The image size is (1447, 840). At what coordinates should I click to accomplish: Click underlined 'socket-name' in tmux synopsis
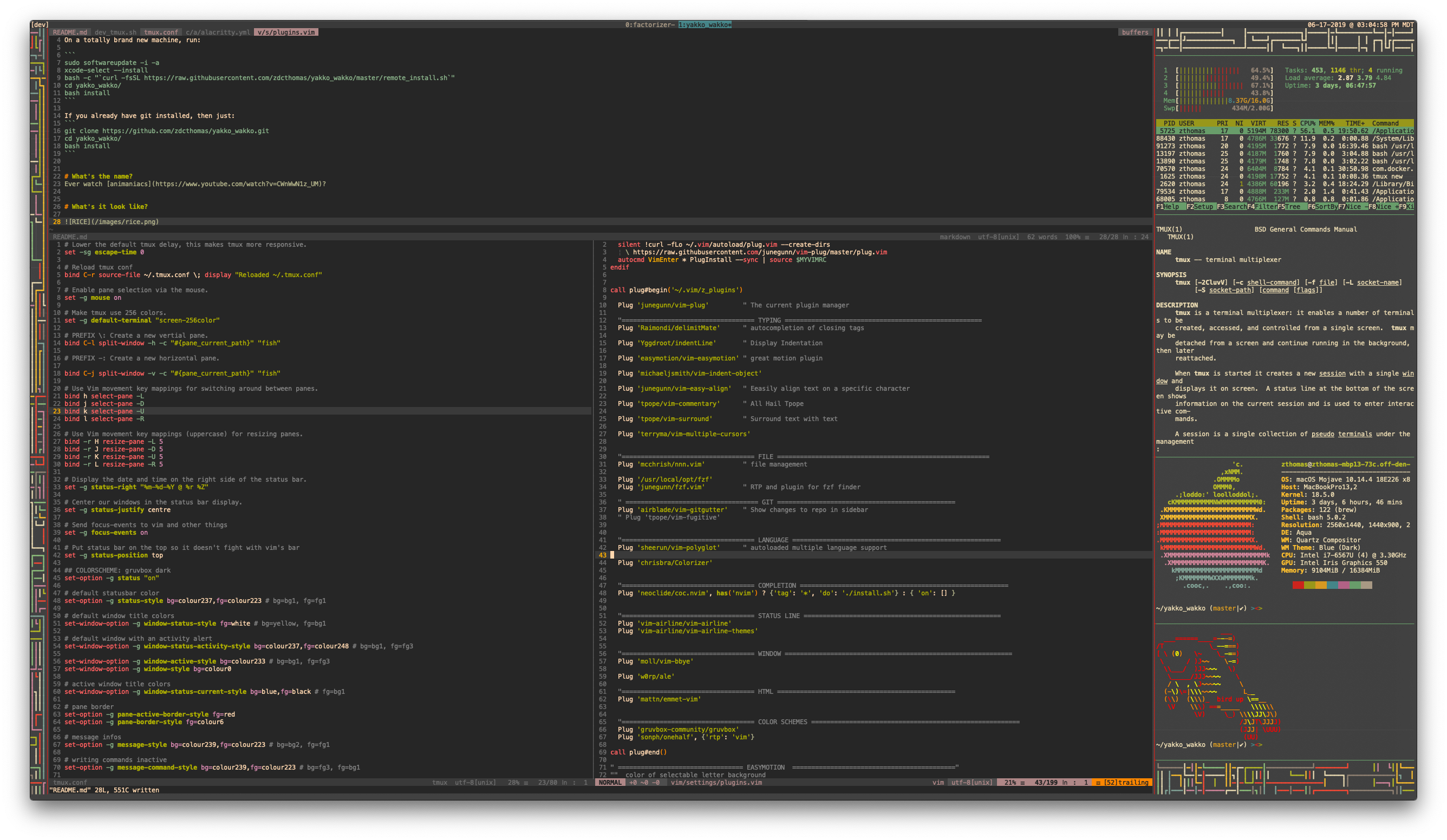point(1378,283)
